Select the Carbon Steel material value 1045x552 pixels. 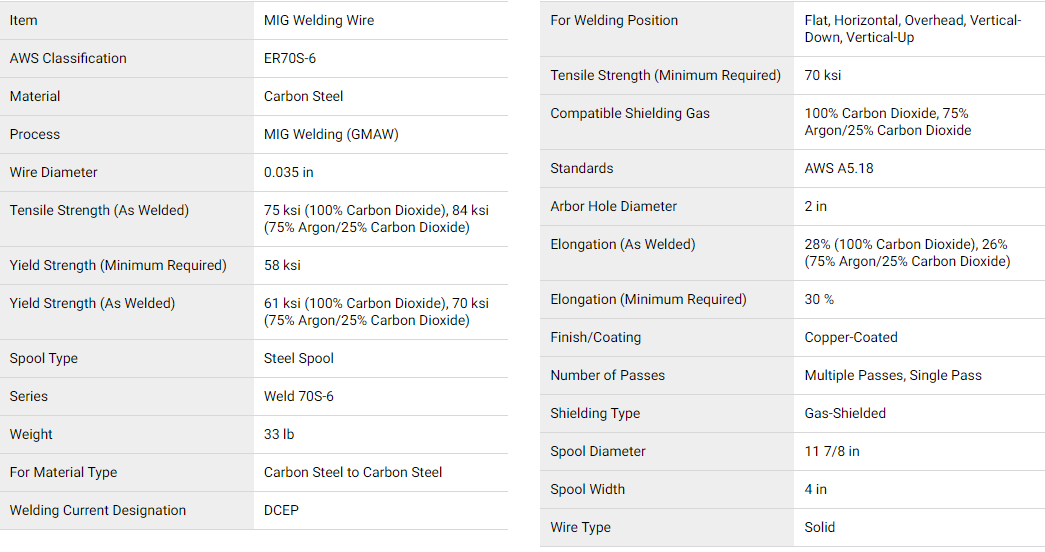click(303, 97)
